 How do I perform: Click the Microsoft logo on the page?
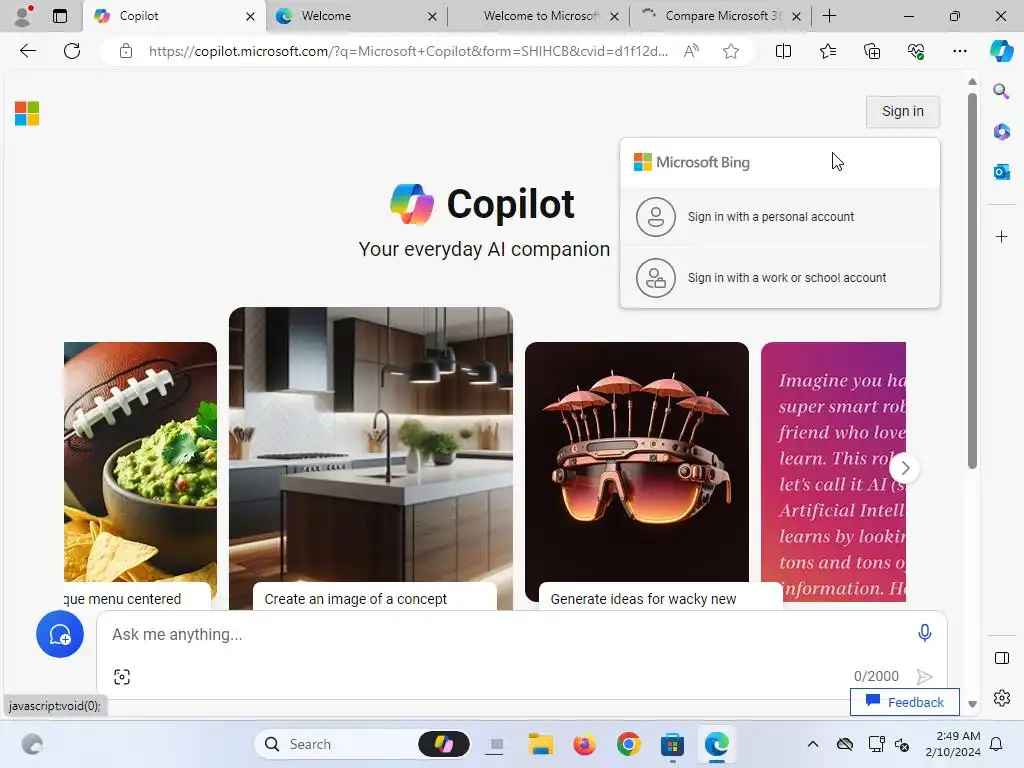coord(27,114)
